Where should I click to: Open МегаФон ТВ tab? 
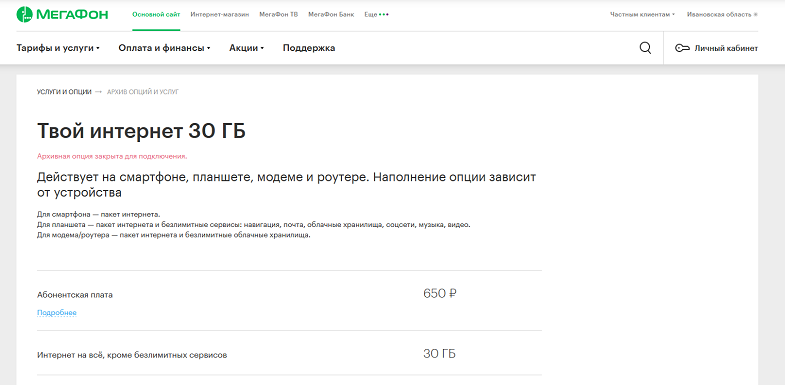click(x=278, y=15)
